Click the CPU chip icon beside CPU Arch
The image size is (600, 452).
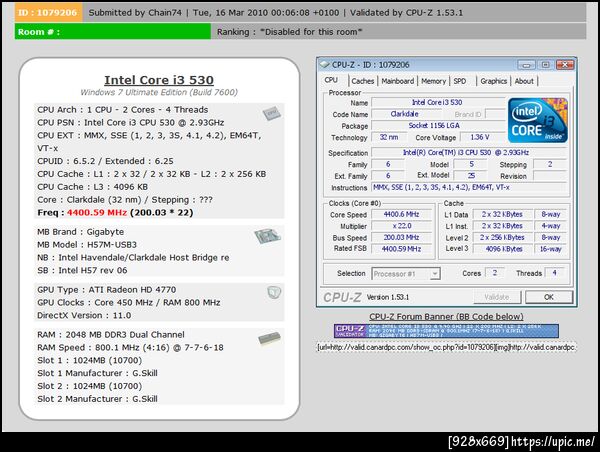pos(272,113)
